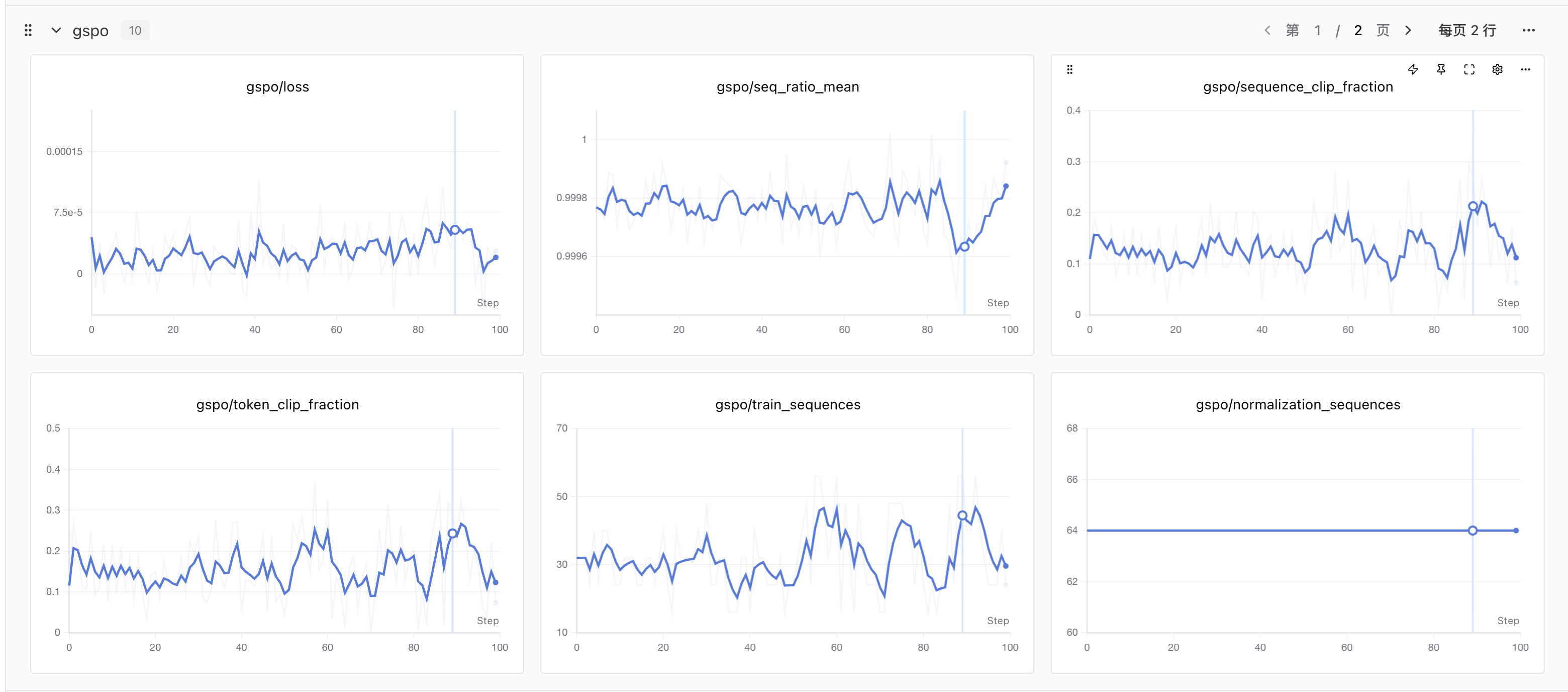Viewport: 1568px width, 692px height.
Task: Click the current page number 1
Action: coord(1318,30)
